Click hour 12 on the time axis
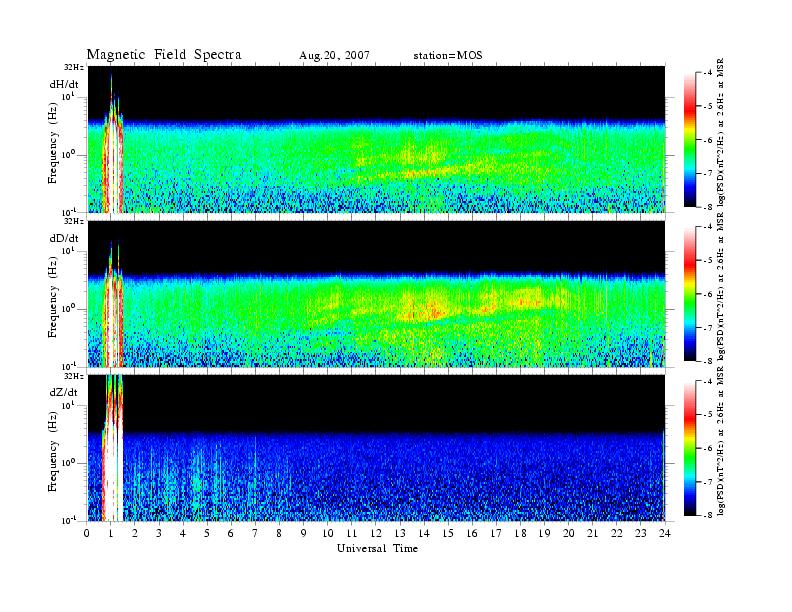Image resolution: width=792 pixels, height=612 pixels. pyautogui.click(x=376, y=534)
